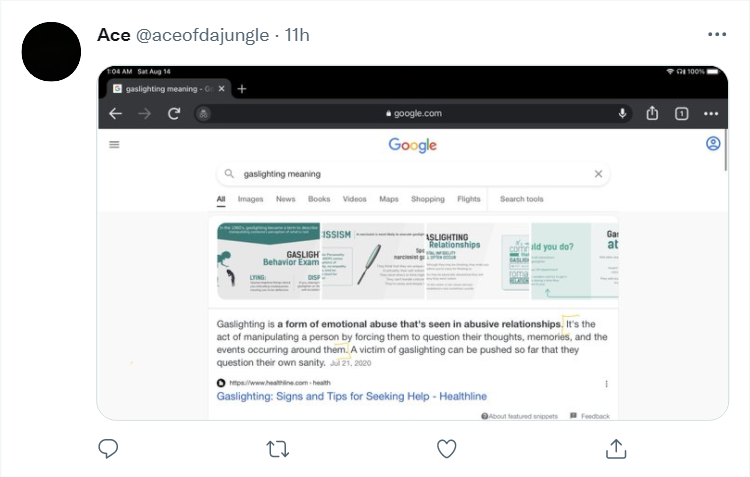Open the Gaslight Behavior Exam thumbnail
The width and height of the screenshot is (750, 477).
click(x=268, y=261)
